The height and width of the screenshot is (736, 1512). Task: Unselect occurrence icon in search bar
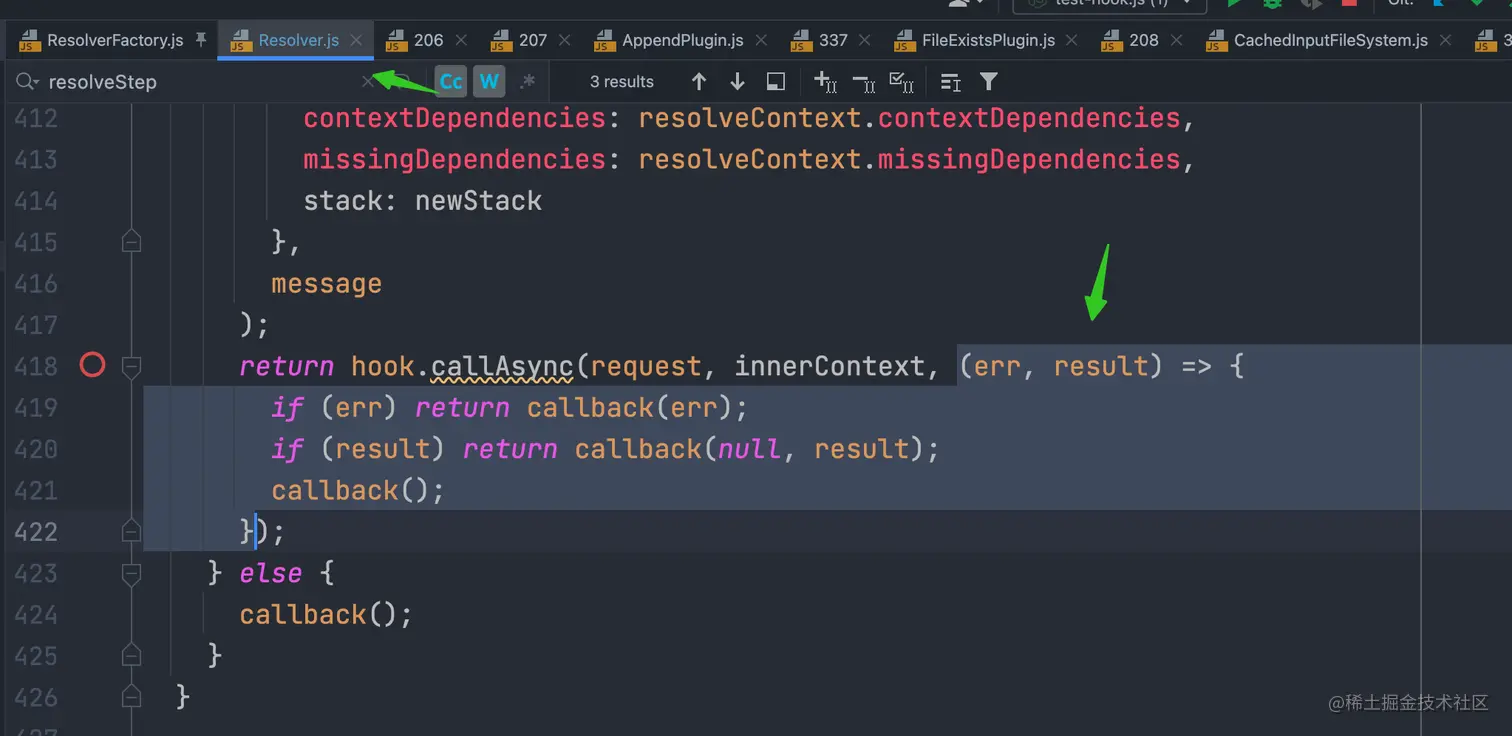pyautogui.click(x=864, y=81)
